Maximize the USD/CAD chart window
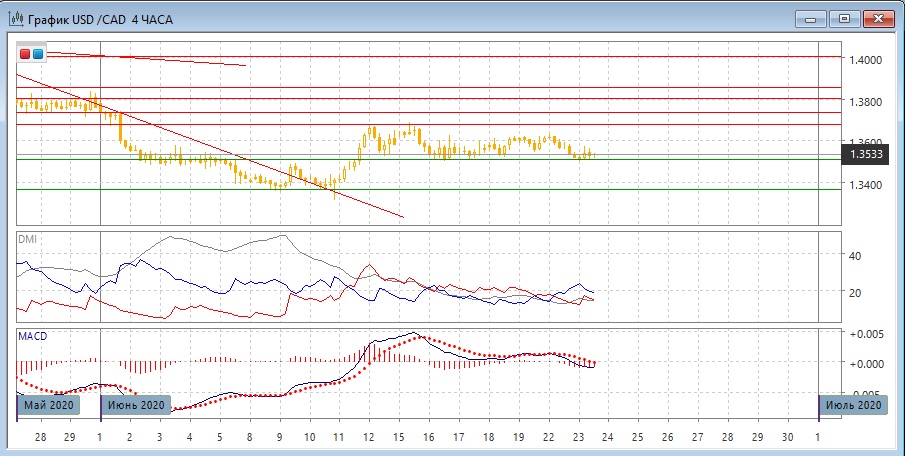This screenshot has height=456, width=905. tap(845, 18)
